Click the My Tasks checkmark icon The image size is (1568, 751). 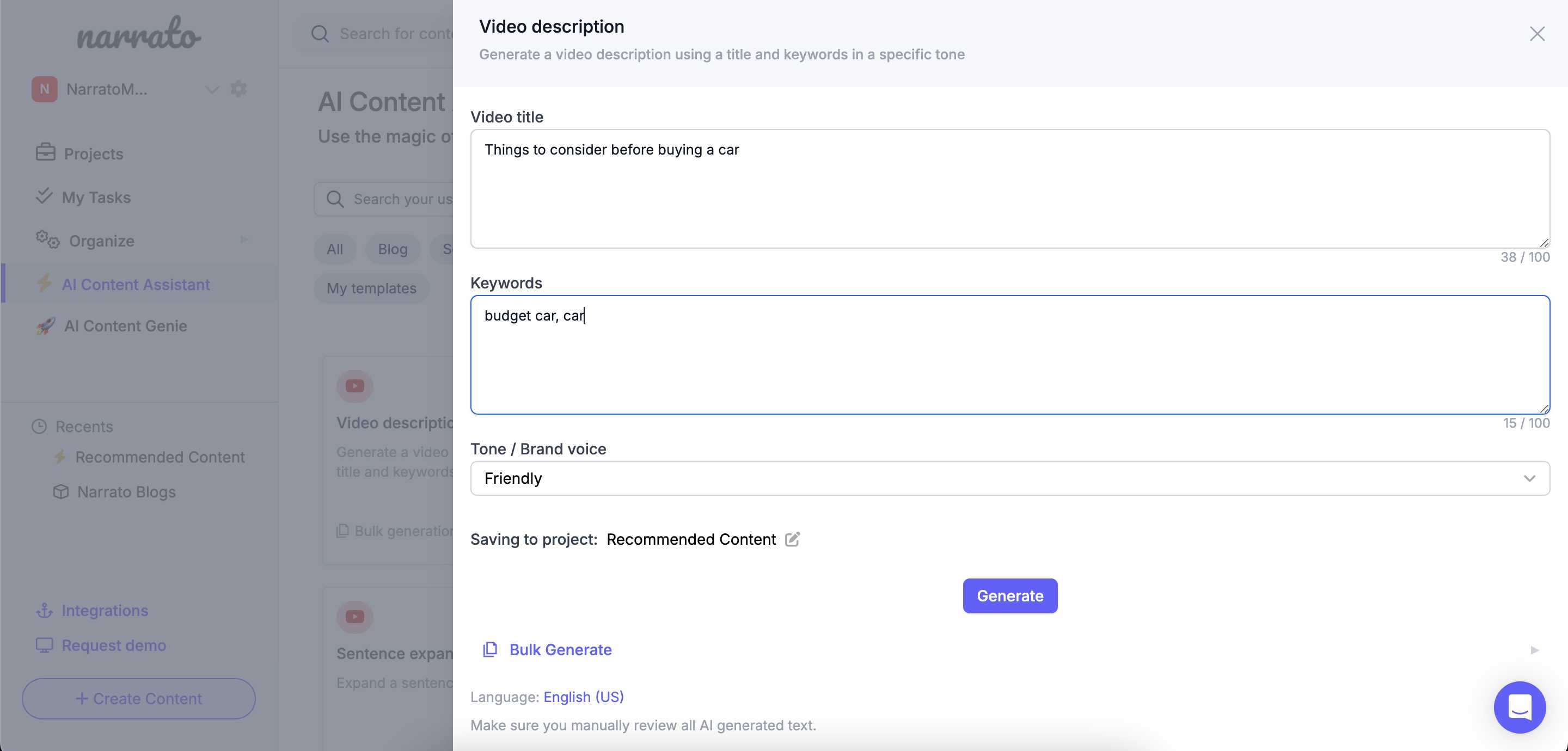44,196
